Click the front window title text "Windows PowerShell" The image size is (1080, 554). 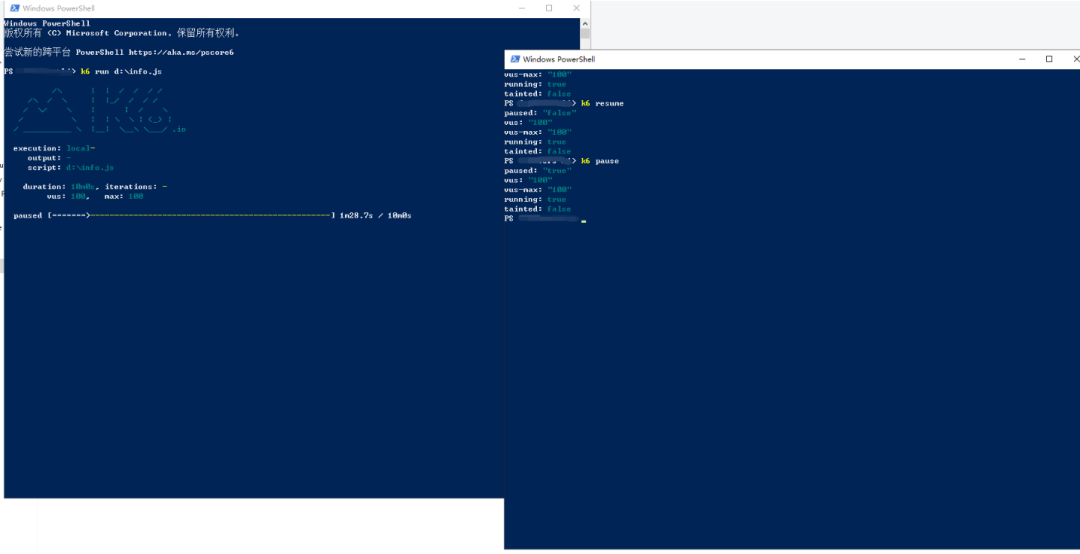point(559,59)
